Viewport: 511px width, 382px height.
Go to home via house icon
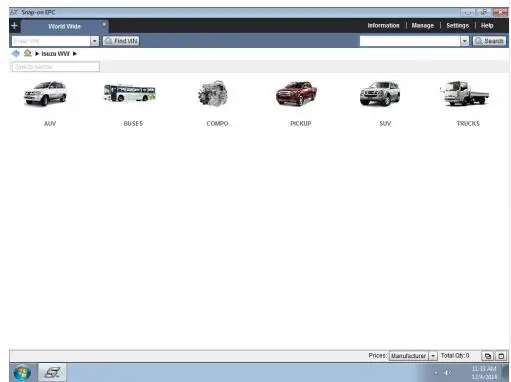[x=28, y=53]
